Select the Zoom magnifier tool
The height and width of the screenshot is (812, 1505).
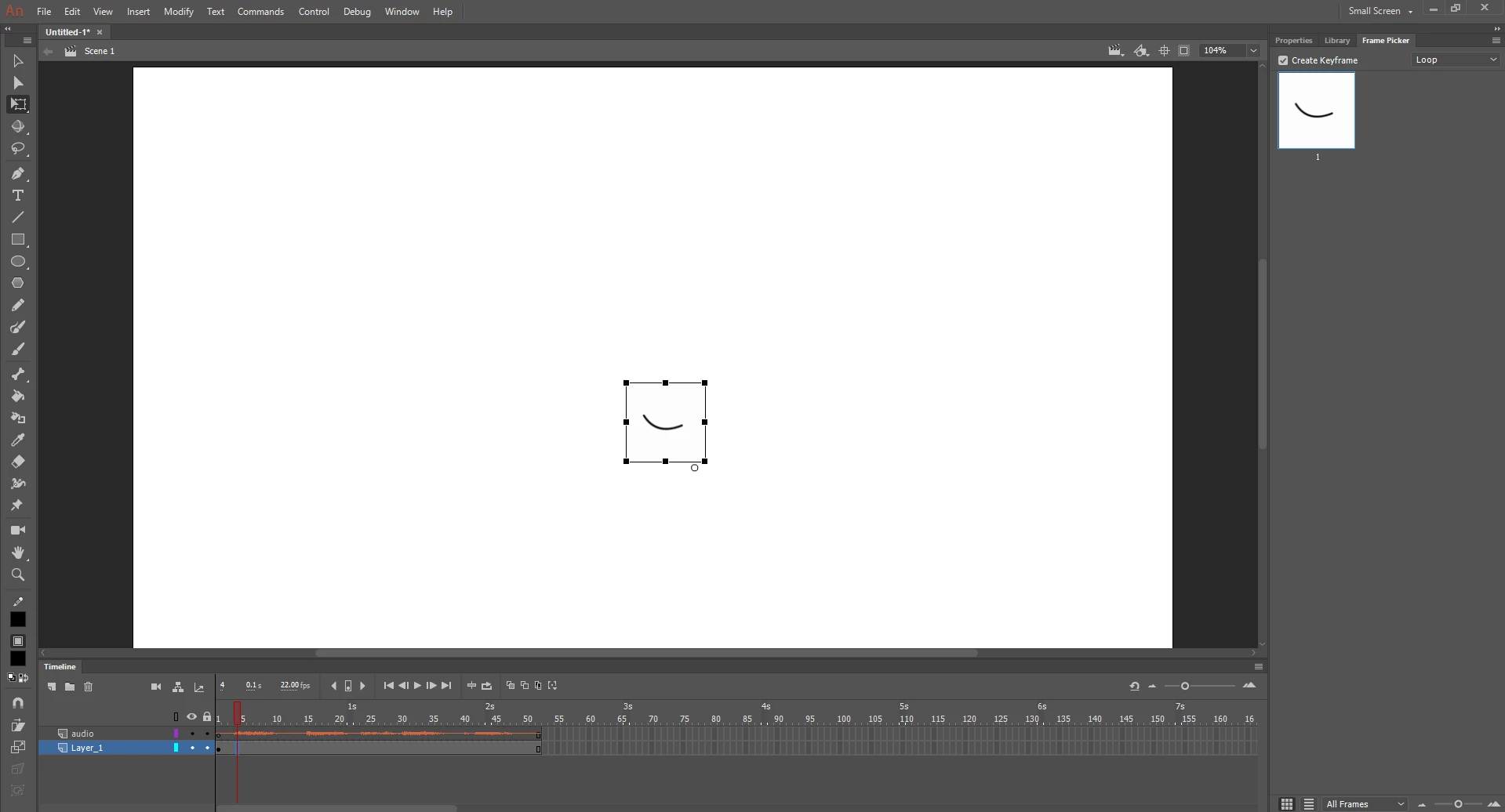click(18, 575)
